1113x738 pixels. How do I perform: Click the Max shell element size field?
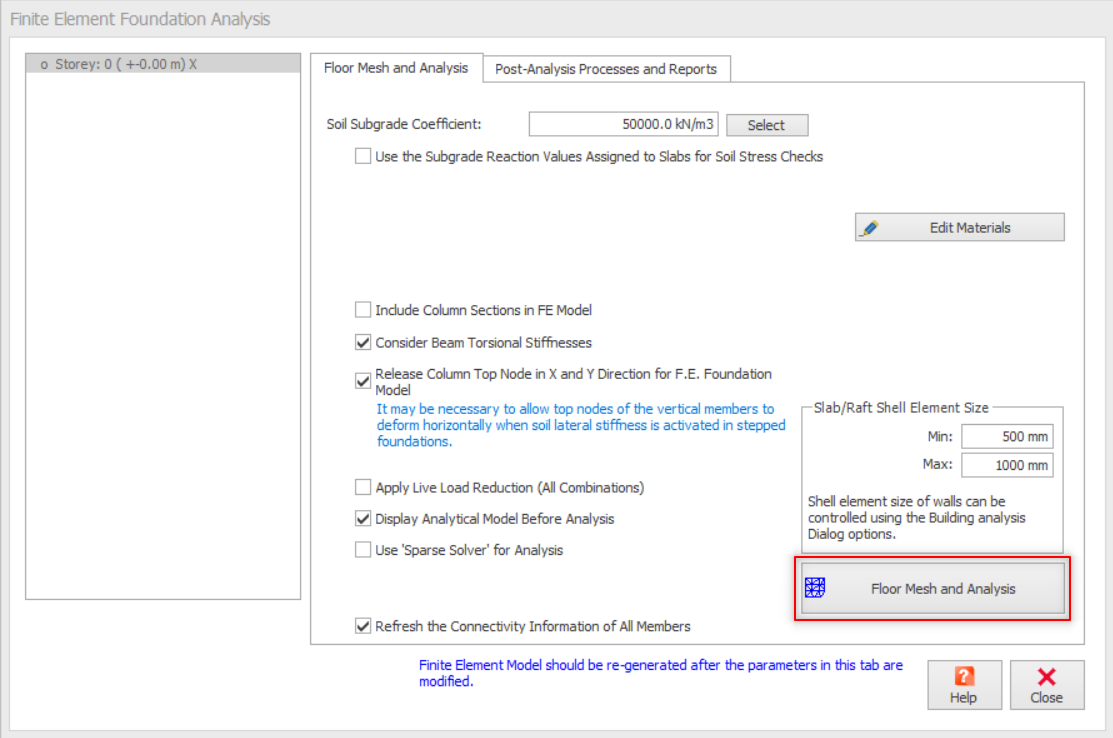pos(1007,465)
